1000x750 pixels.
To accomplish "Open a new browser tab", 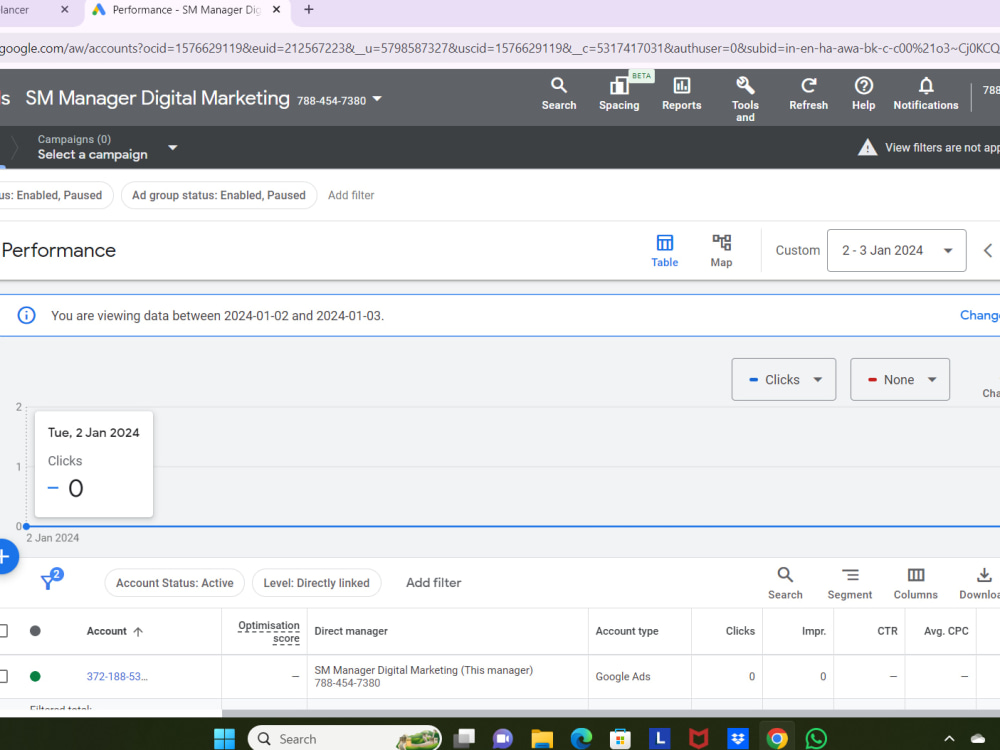I will coord(309,10).
